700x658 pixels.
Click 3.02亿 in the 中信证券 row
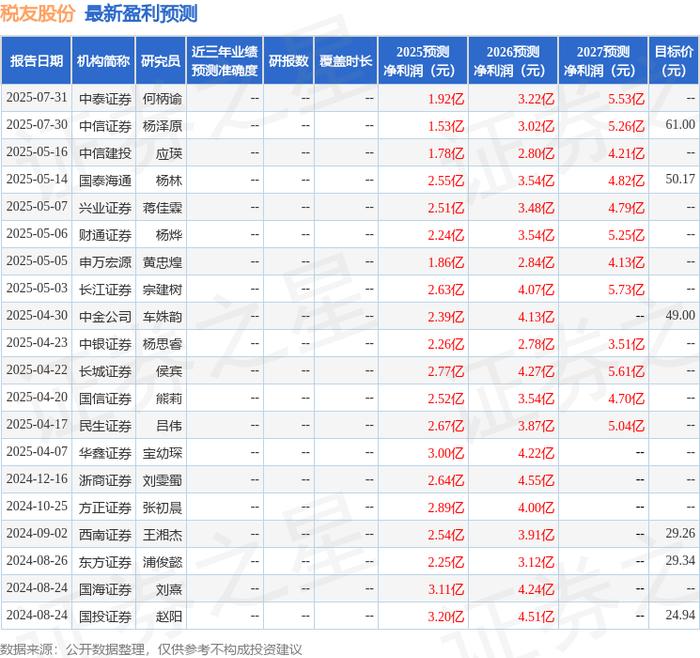(536, 126)
